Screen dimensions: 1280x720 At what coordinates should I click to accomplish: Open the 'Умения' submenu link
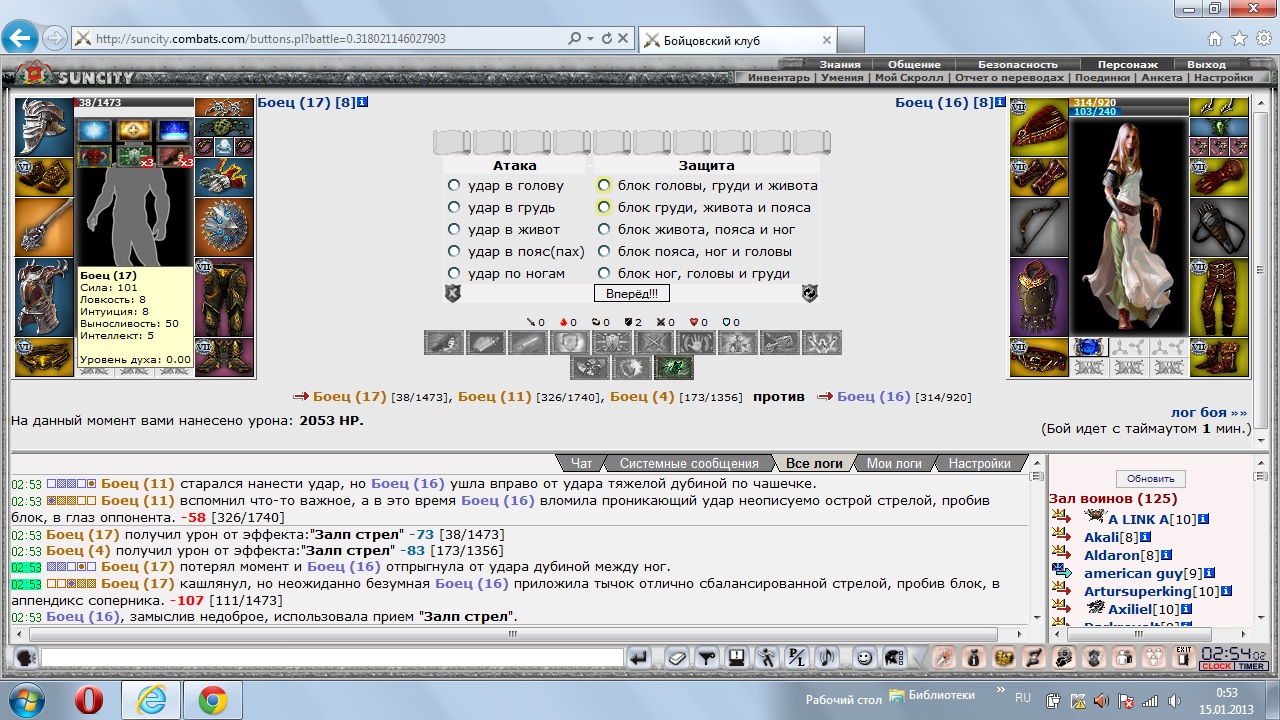[x=842, y=77]
